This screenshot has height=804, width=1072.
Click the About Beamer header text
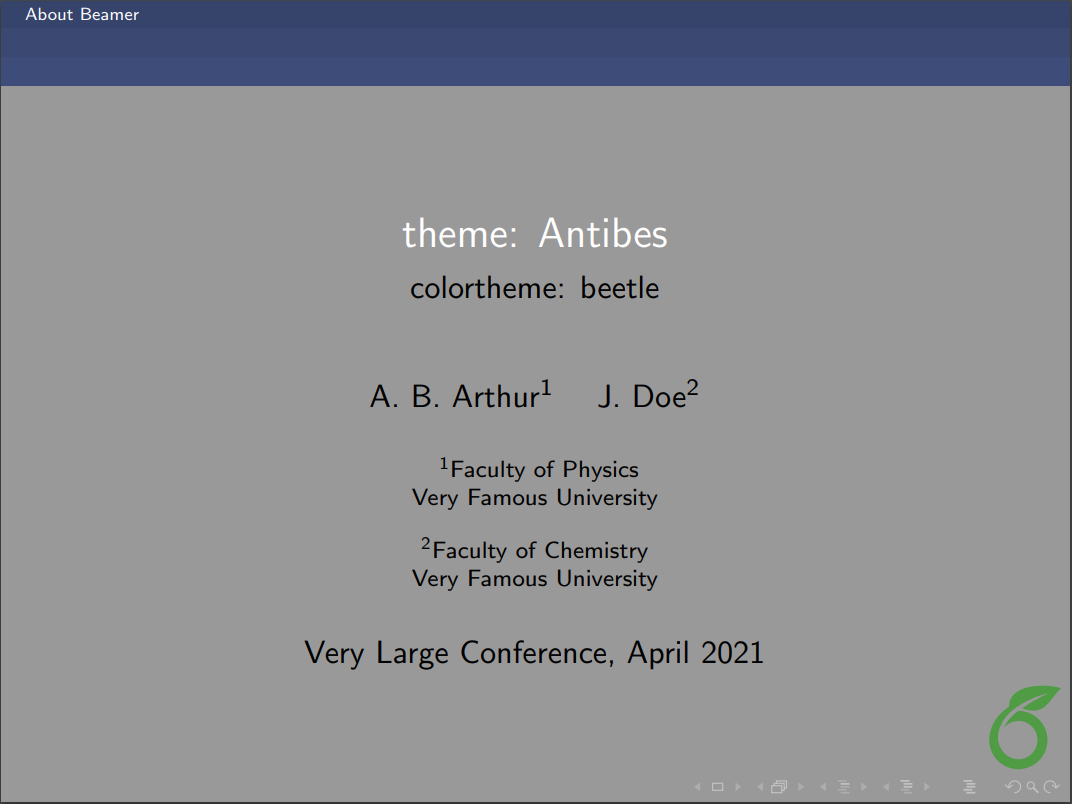(x=82, y=14)
